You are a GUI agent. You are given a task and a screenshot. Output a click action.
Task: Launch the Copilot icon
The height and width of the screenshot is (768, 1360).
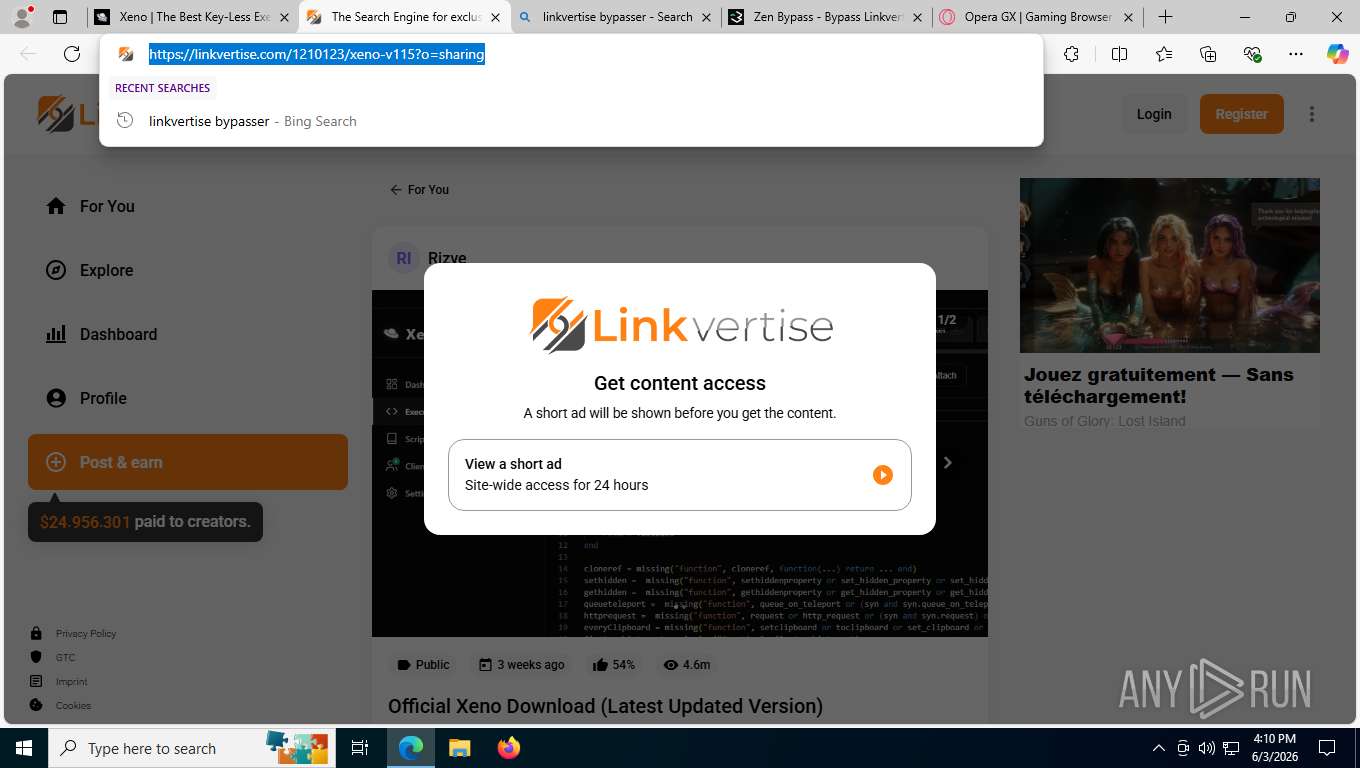click(1337, 54)
